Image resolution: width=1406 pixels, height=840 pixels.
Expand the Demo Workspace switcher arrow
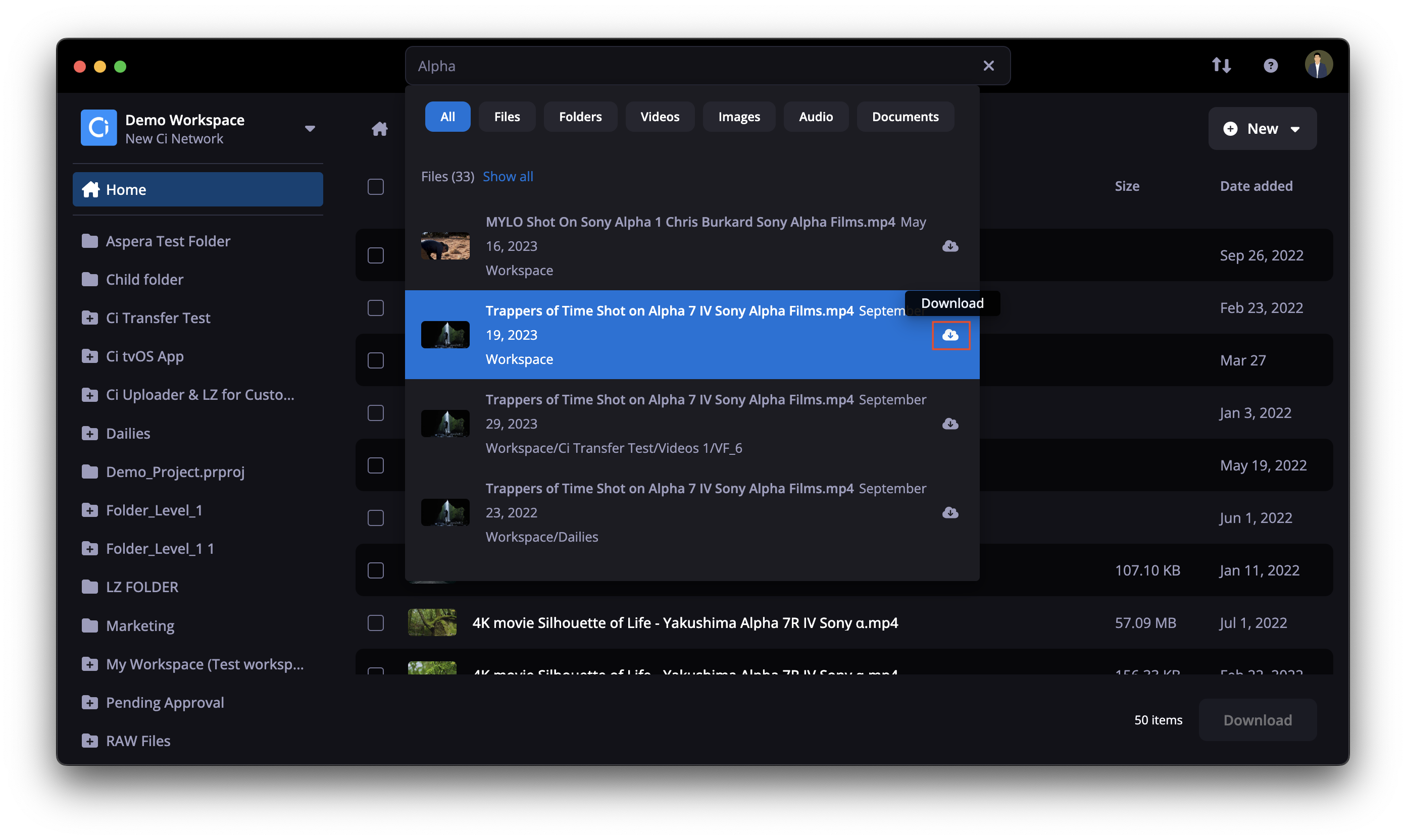coord(310,129)
